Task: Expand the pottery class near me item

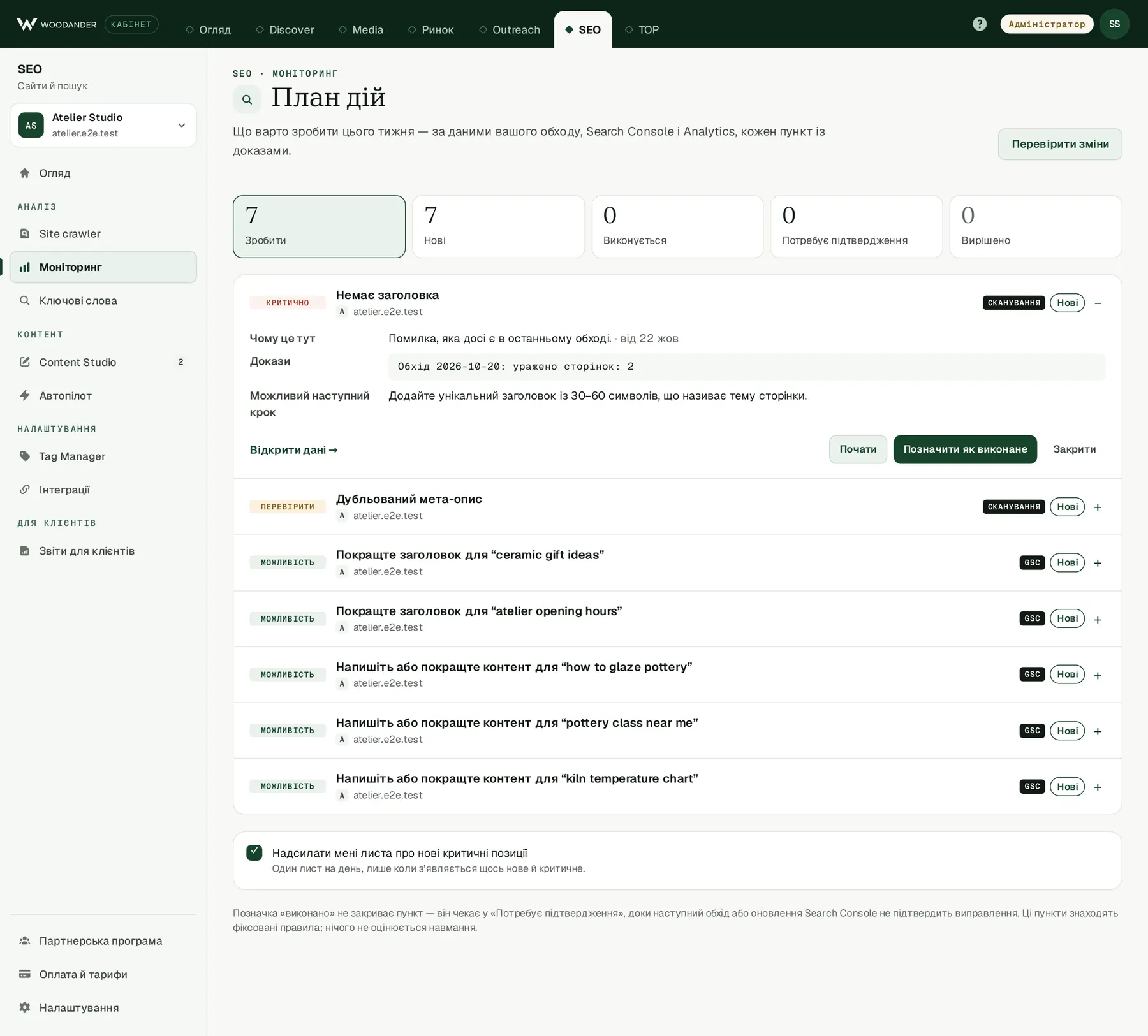Action: 1098,731
